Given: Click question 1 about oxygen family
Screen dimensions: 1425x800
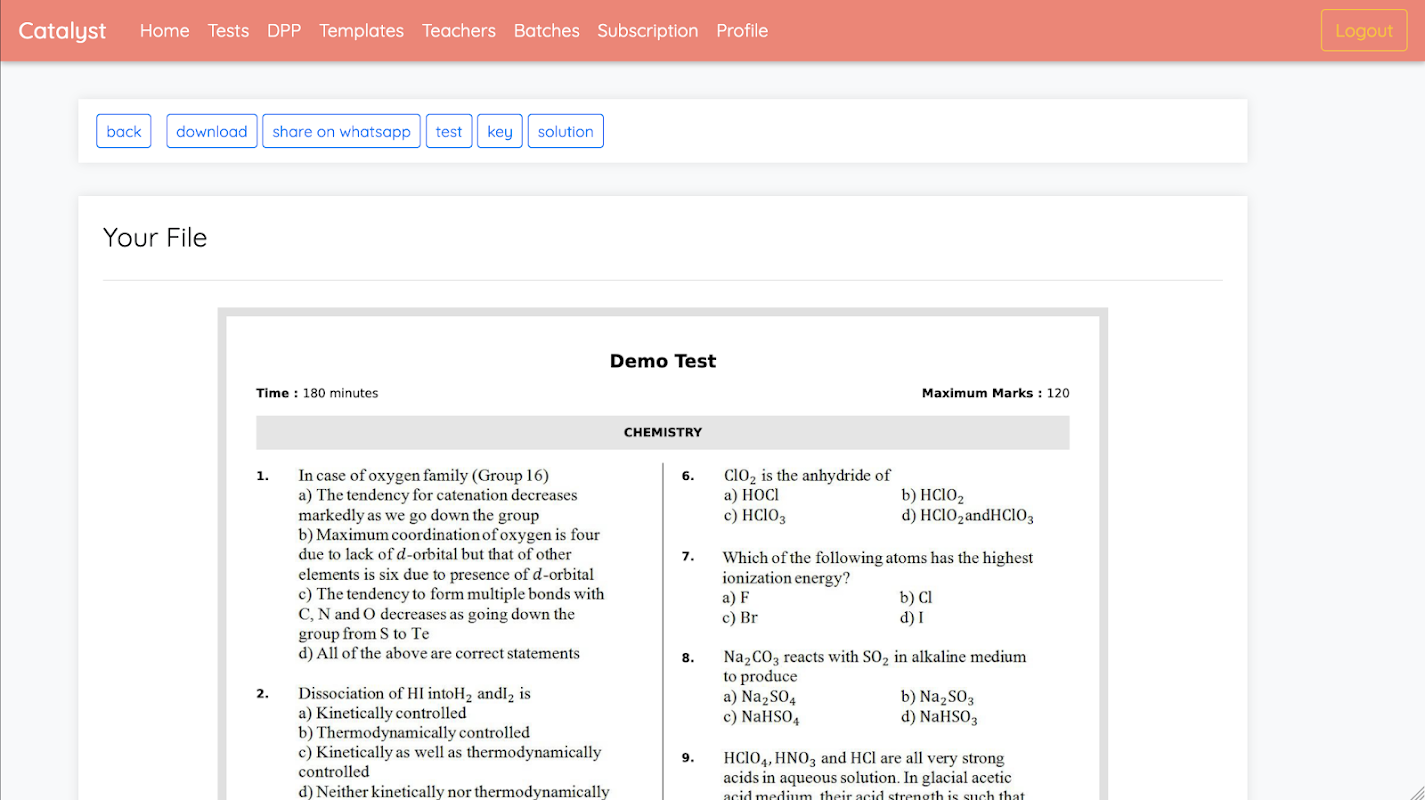Looking at the screenshot, I should (x=423, y=476).
